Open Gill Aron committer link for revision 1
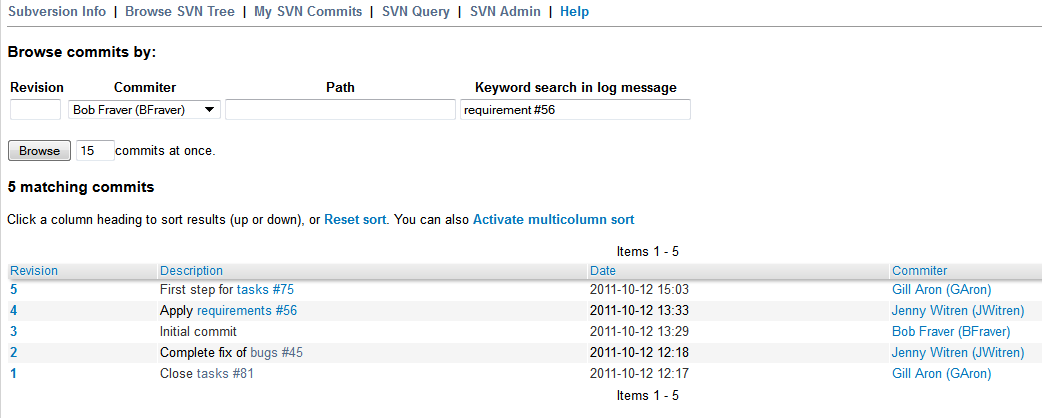The height and width of the screenshot is (418, 1042). coord(942,373)
